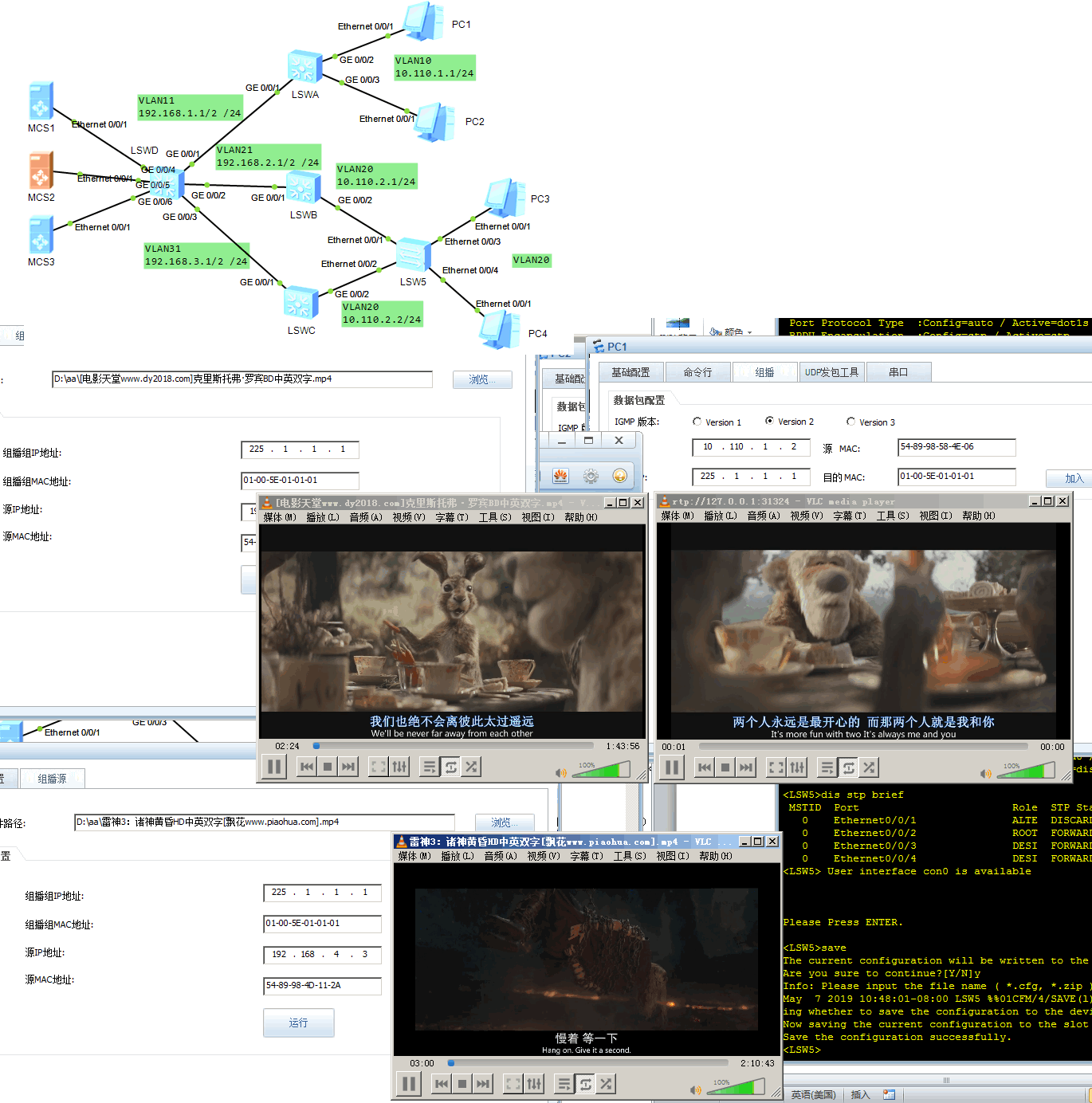Toggle fullscreen in the 雷神3 VLC window
Viewport: 1092px width, 1103px height.
pyautogui.click(x=513, y=1084)
